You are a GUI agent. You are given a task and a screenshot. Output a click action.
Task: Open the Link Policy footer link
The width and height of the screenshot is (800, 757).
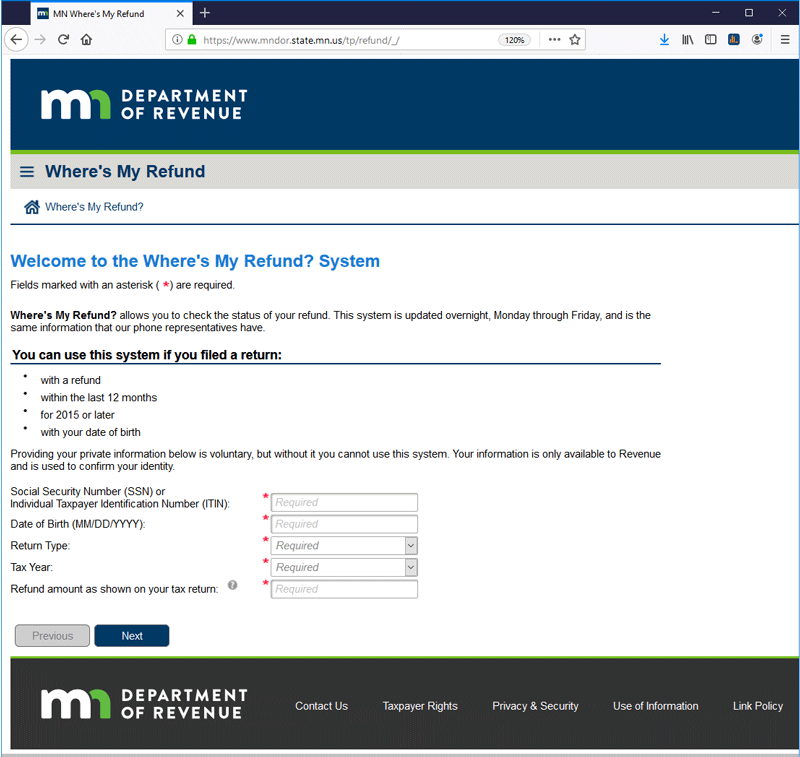[x=758, y=706]
